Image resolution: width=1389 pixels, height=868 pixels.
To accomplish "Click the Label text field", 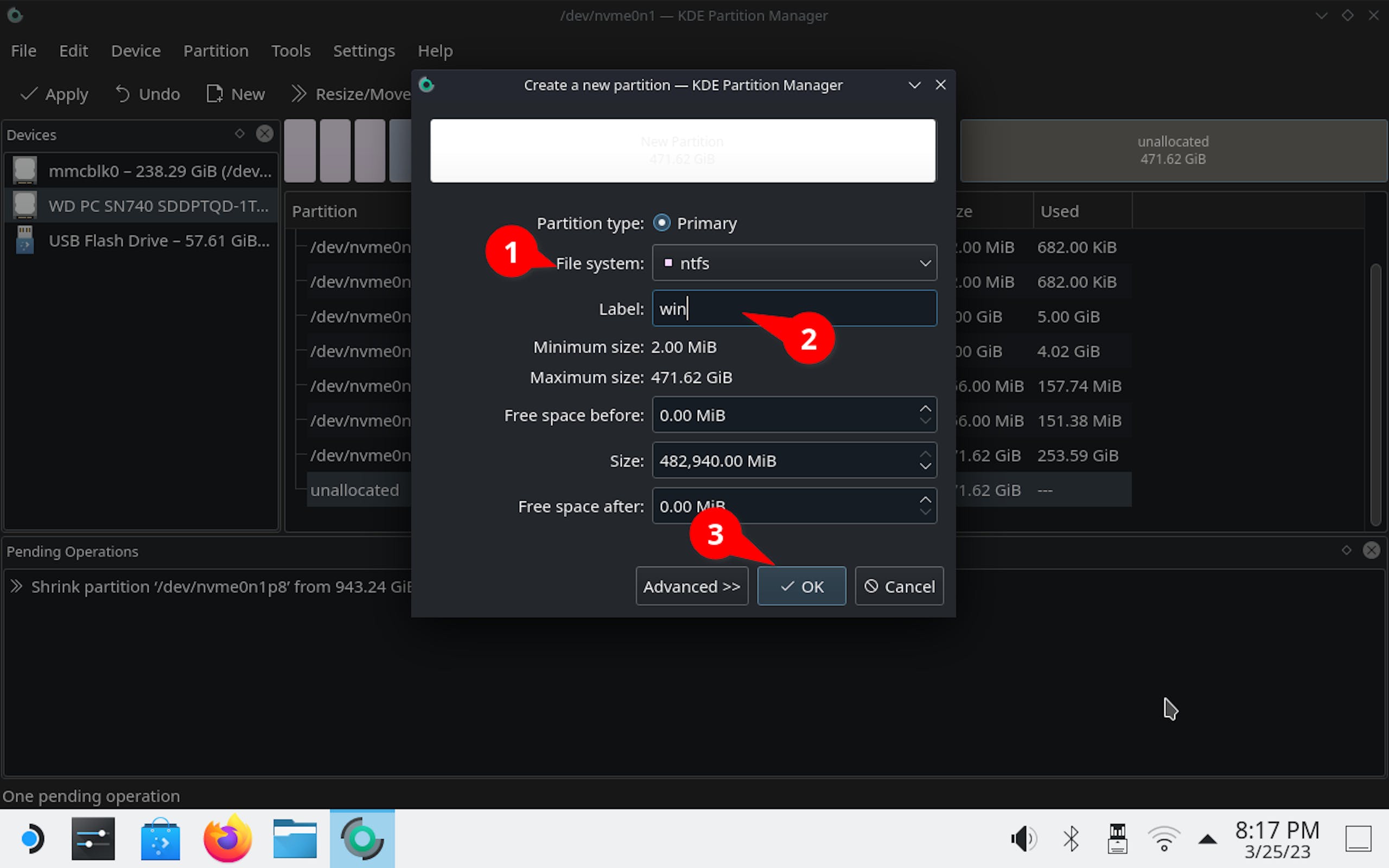I will coord(794,308).
